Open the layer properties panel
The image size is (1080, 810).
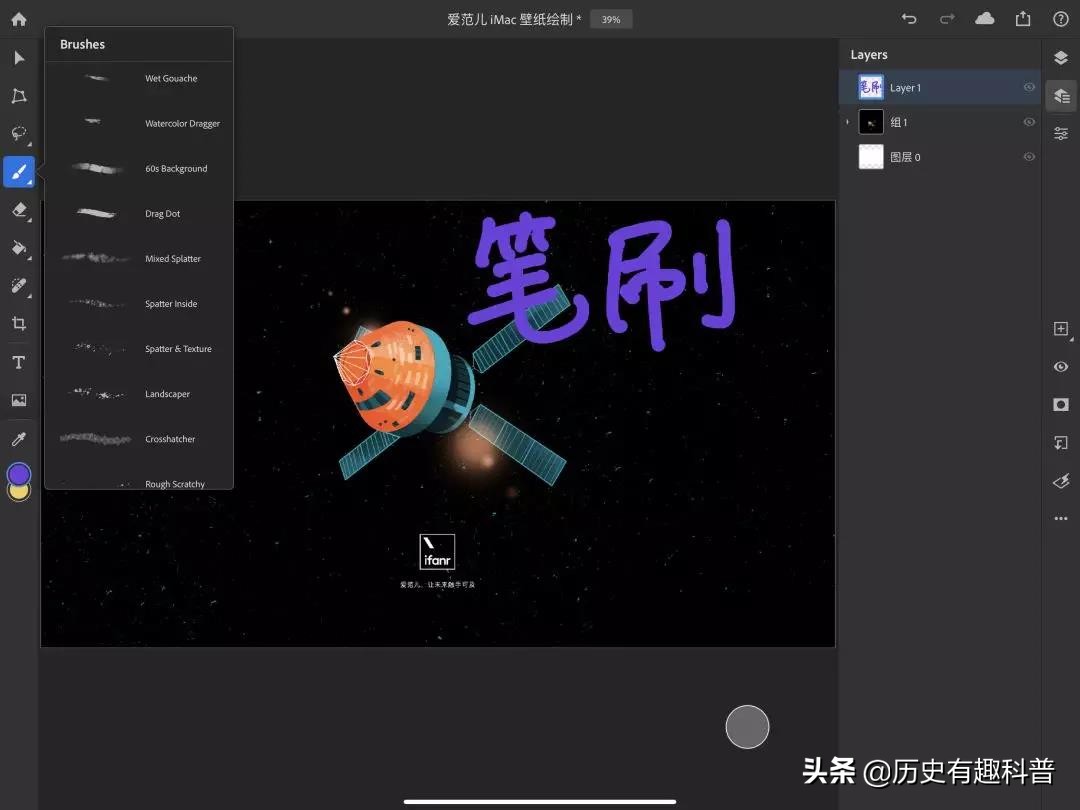click(x=1060, y=96)
